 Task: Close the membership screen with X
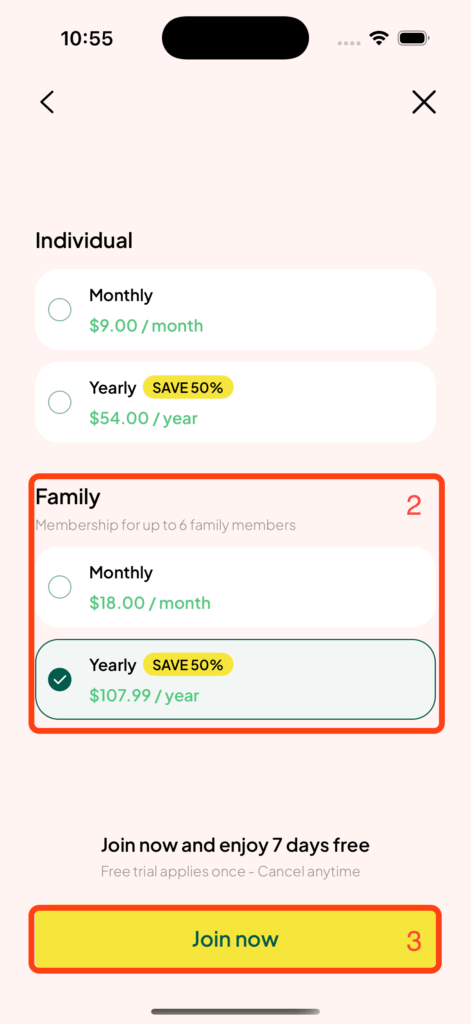tap(424, 103)
